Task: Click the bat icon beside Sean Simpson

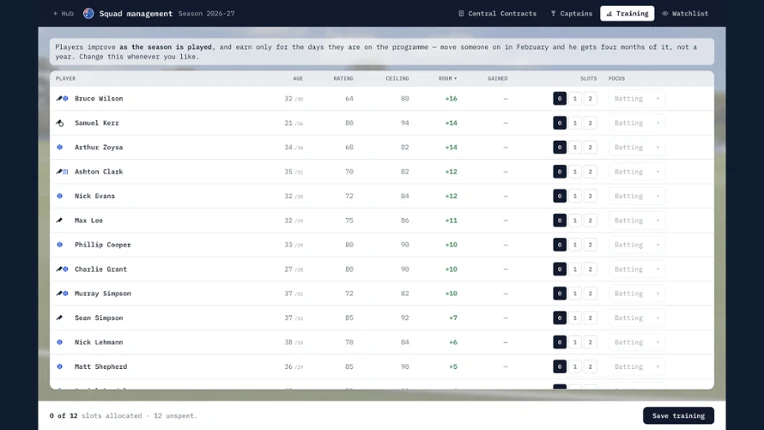Action: click(59, 318)
